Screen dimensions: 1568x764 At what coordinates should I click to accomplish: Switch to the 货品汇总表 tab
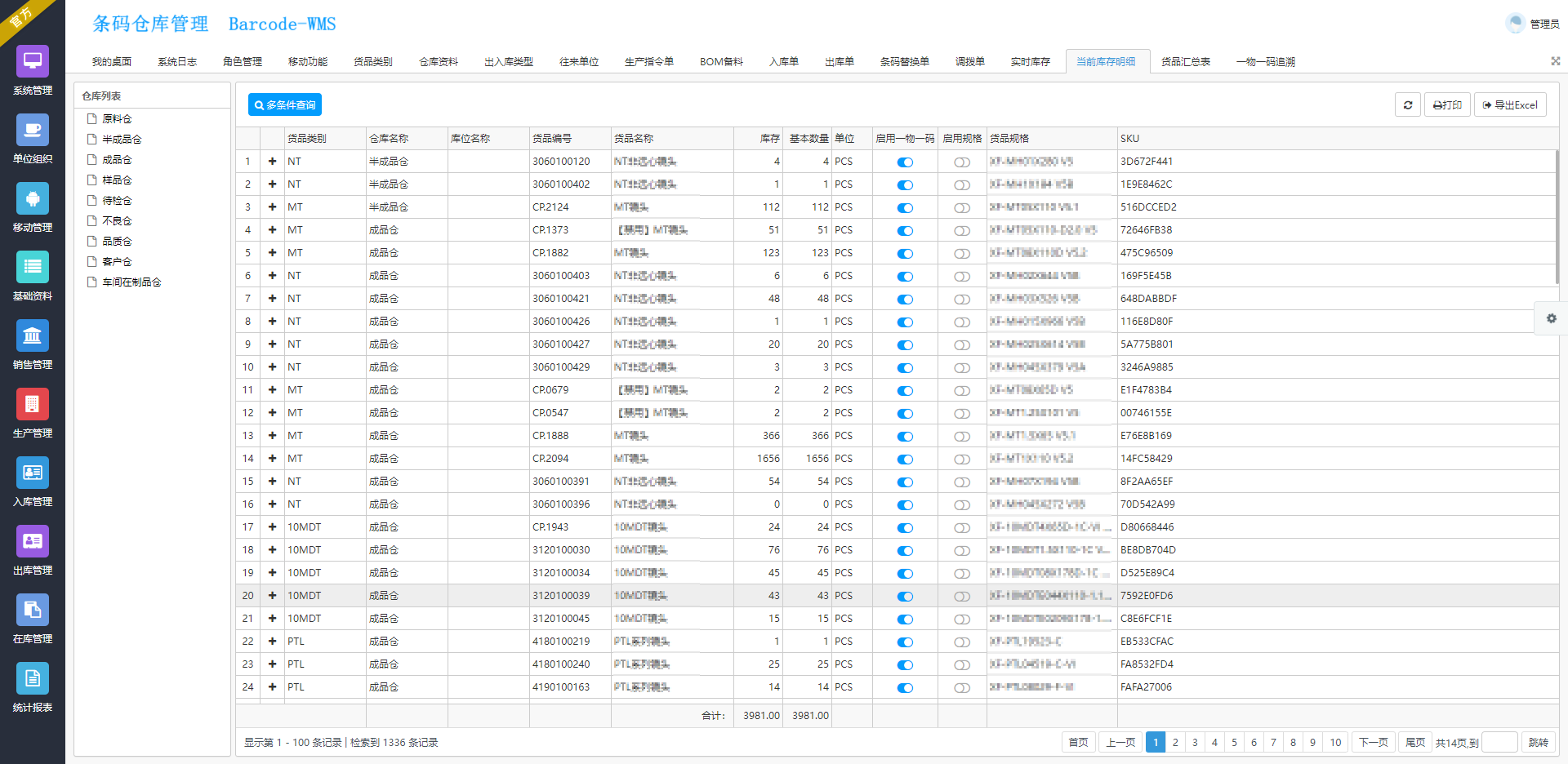(x=1186, y=62)
